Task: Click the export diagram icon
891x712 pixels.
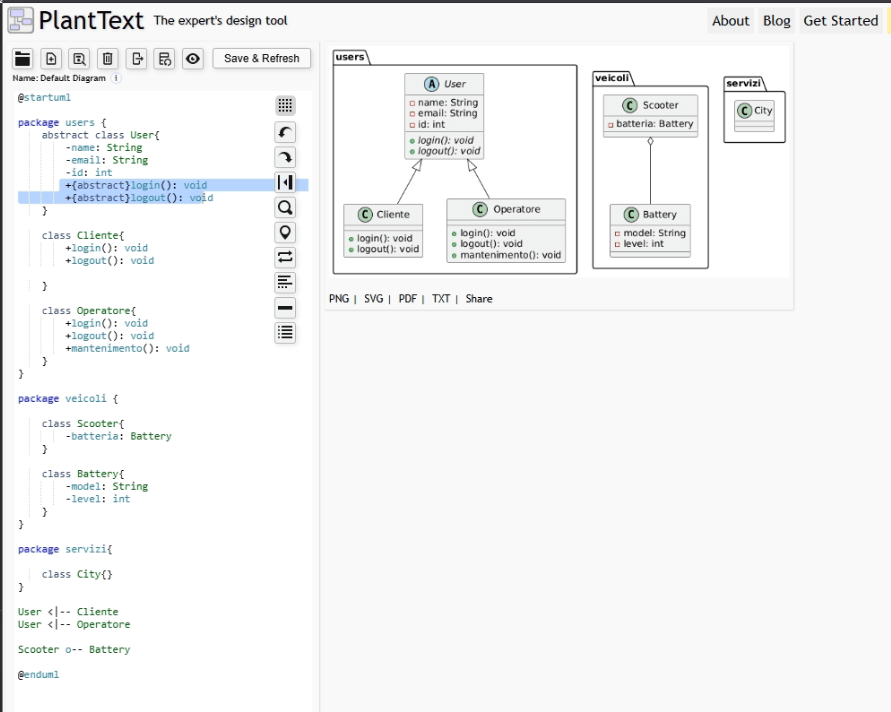Action: click(137, 59)
